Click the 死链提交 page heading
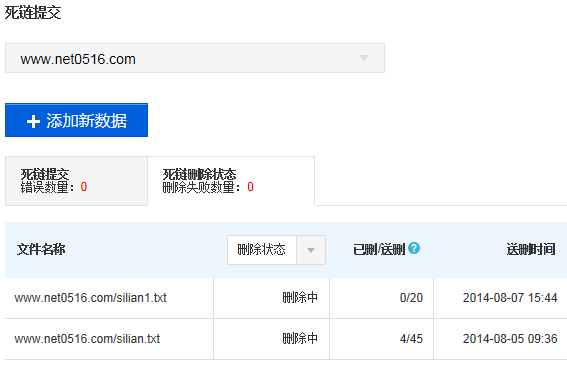This screenshot has width=567, height=370. [x=33, y=13]
